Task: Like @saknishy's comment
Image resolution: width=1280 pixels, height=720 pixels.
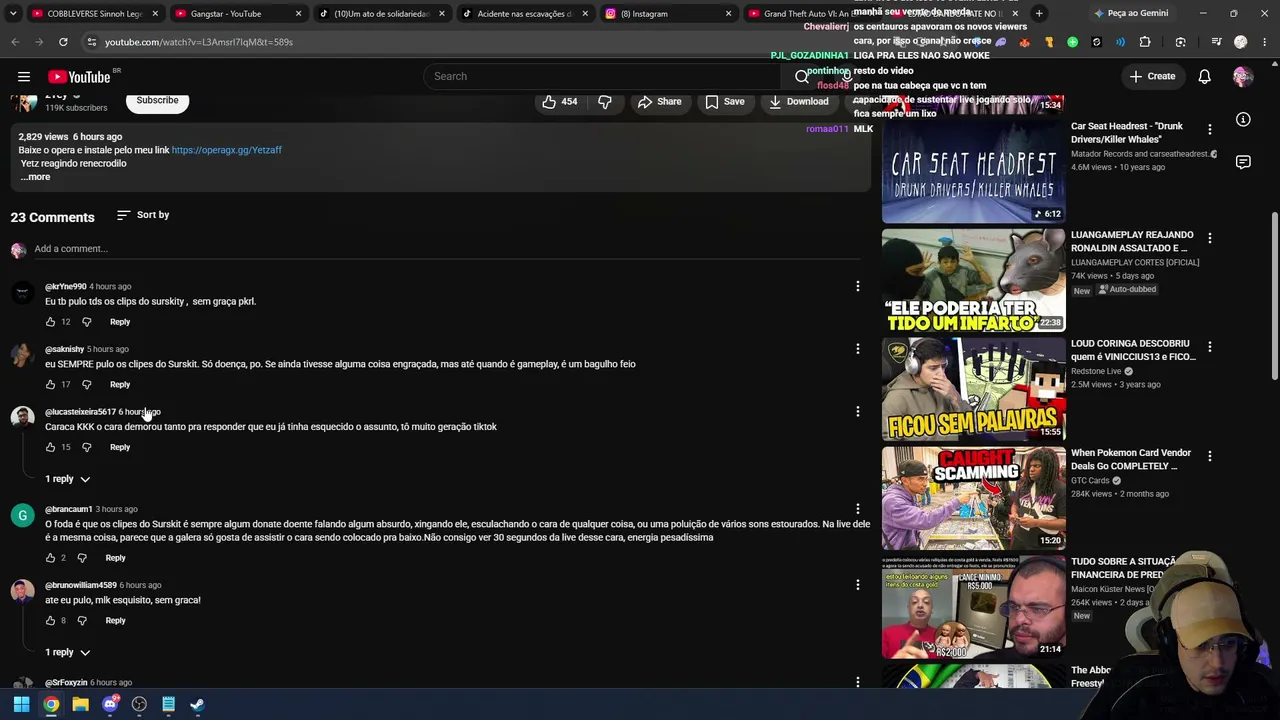Action: point(50,385)
